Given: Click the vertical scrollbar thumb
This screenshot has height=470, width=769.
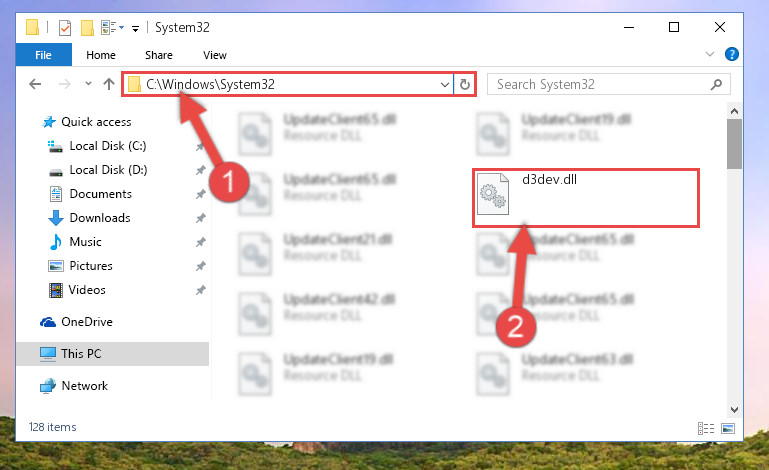Looking at the screenshot, I should click(x=734, y=144).
